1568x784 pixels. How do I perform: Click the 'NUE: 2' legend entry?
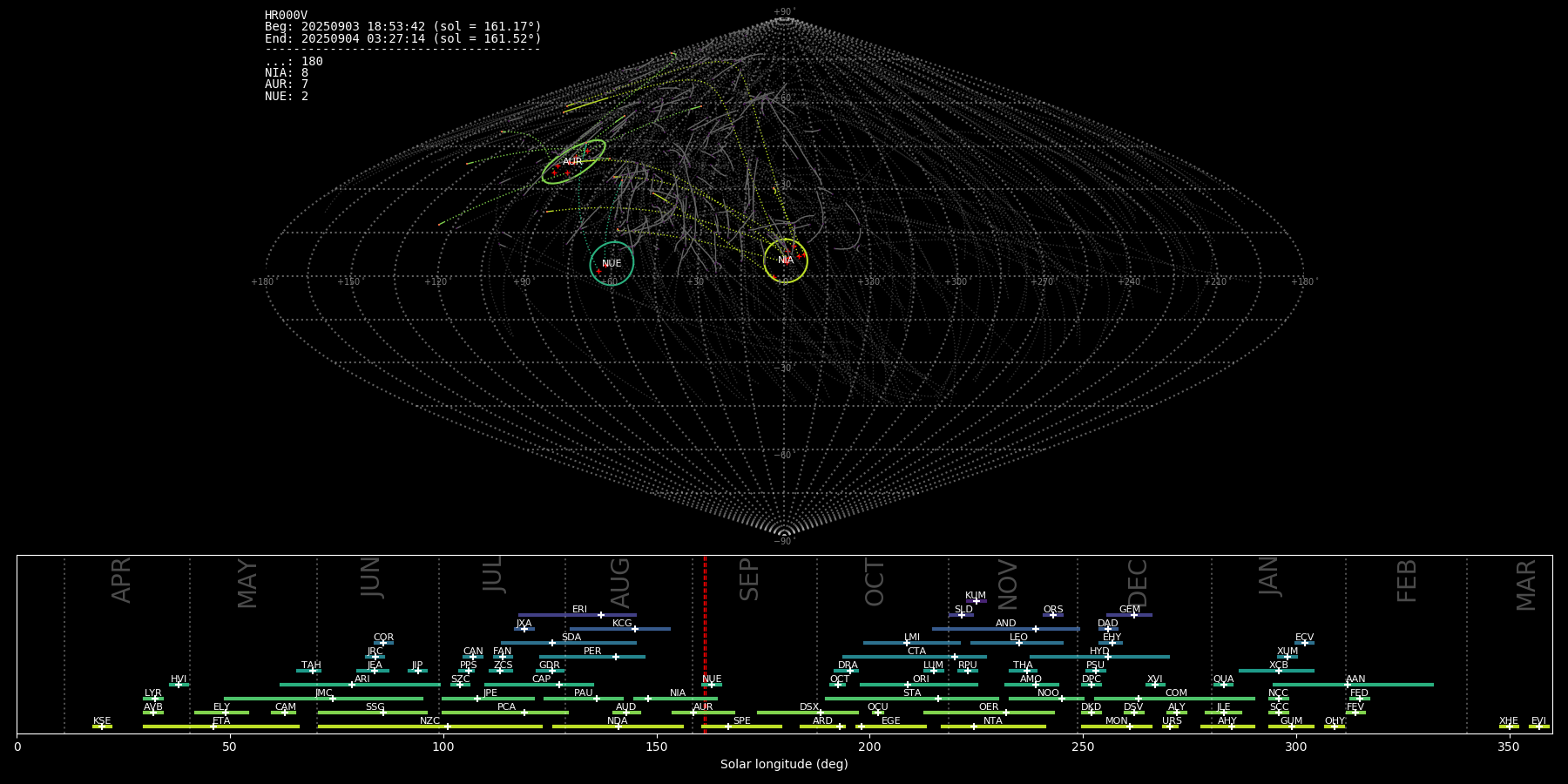coord(287,96)
